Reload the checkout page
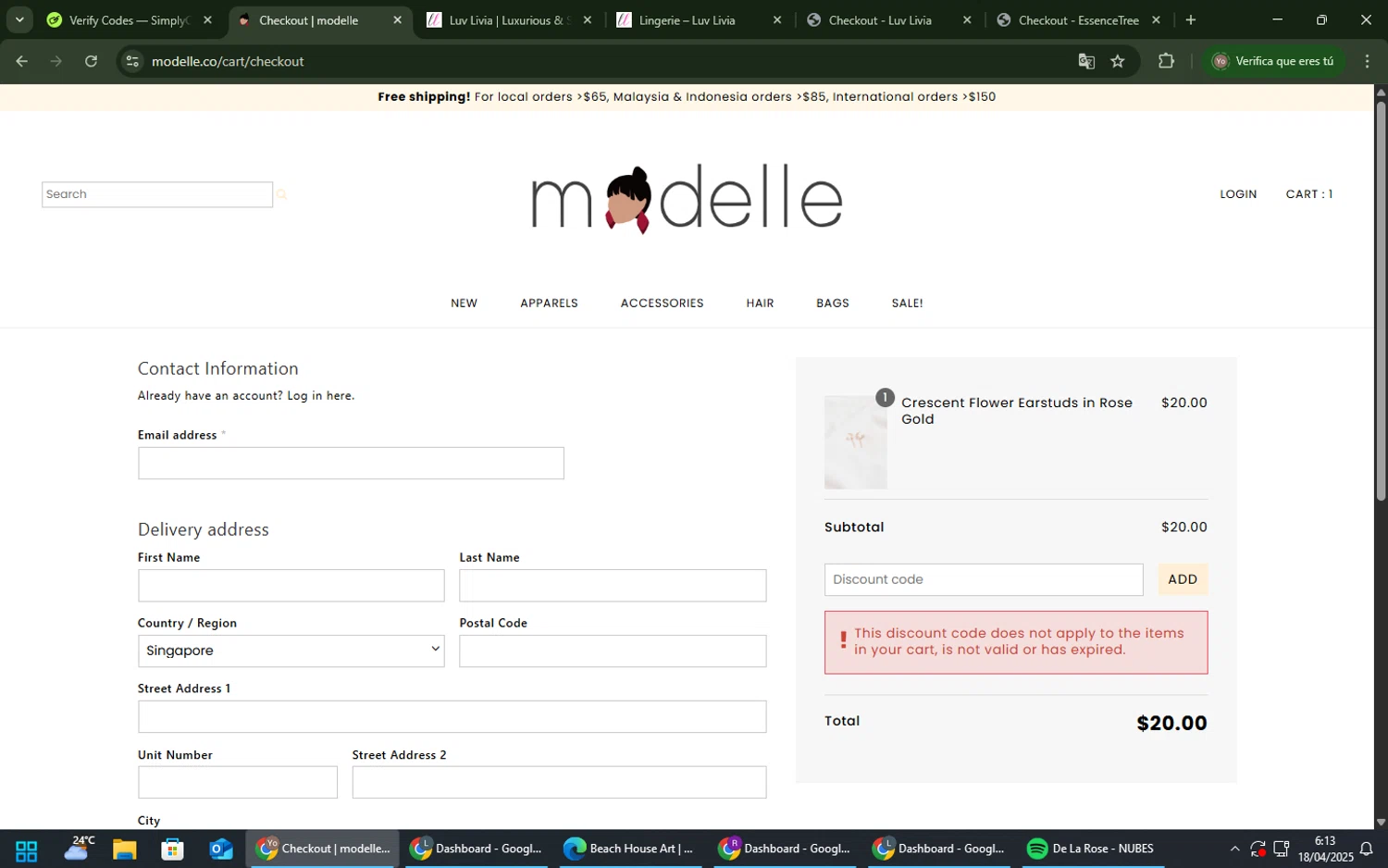This screenshot has height=868, width=1388. [x=91, y=61]
